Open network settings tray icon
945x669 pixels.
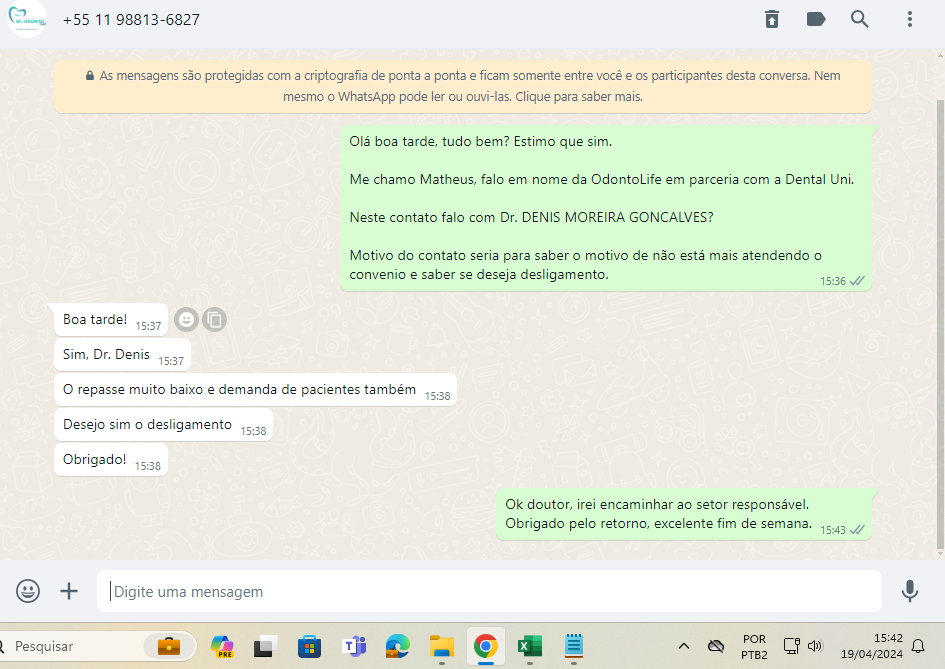click(791, 646)
